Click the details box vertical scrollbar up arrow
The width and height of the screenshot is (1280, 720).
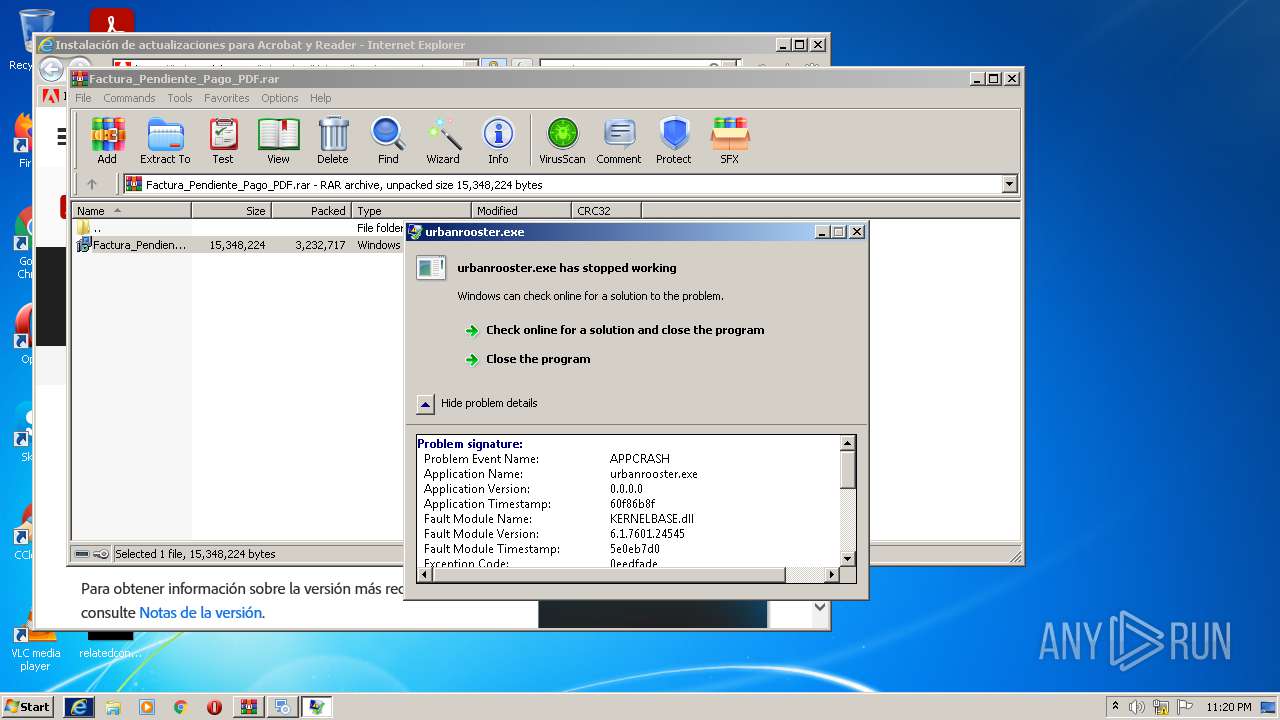tap(847, 443)
